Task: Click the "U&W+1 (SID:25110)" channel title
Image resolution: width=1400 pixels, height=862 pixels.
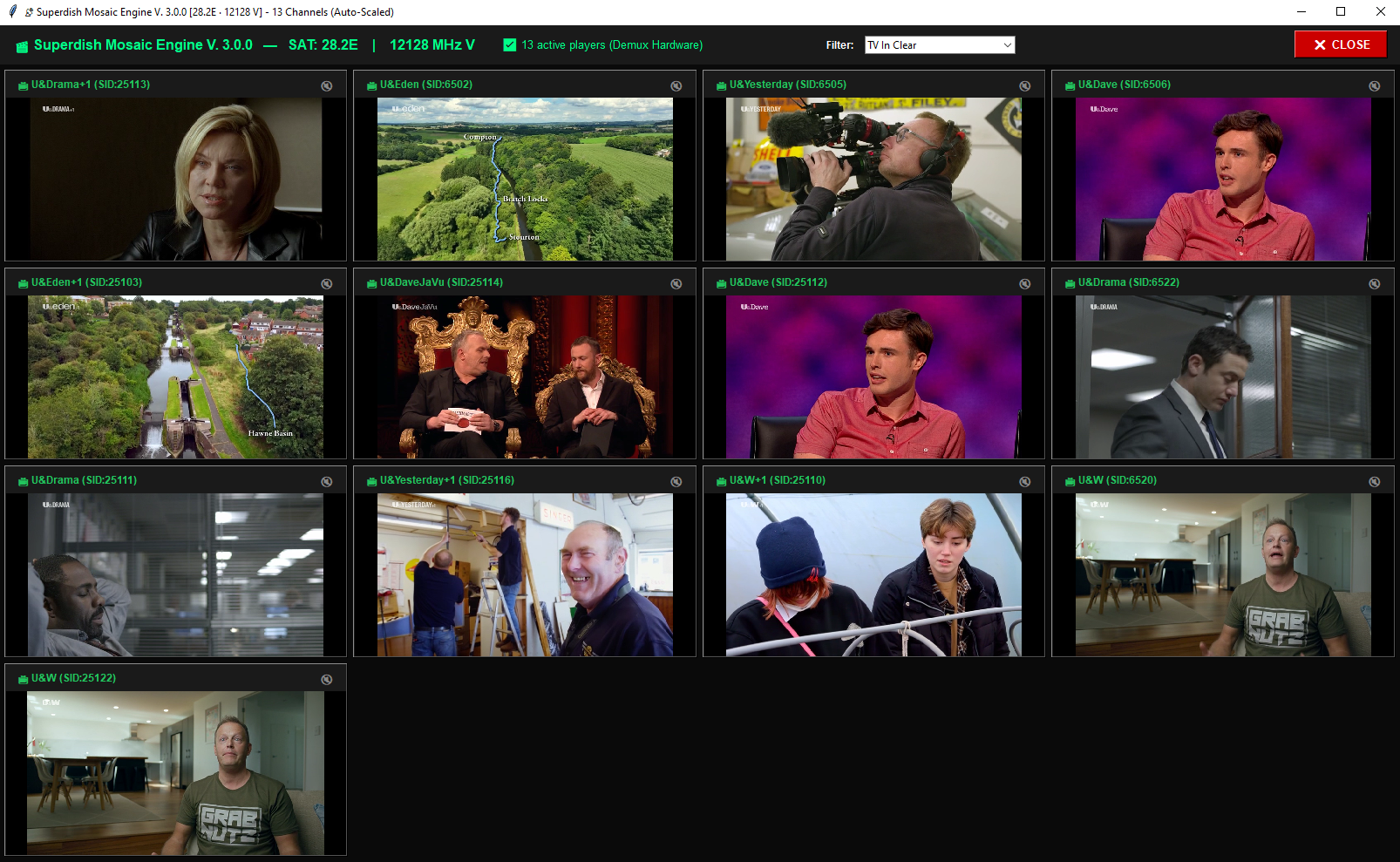Action: point(778,480)
